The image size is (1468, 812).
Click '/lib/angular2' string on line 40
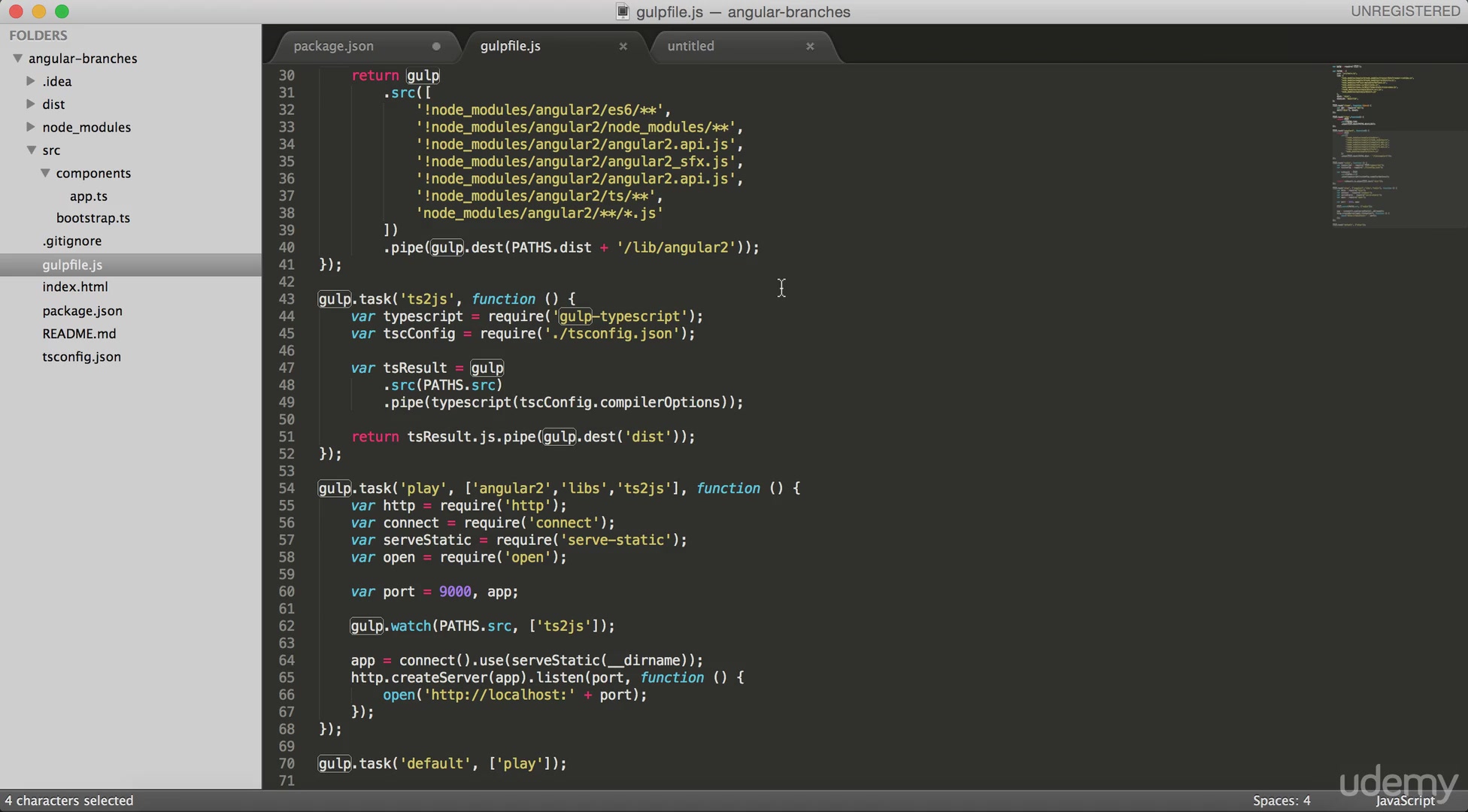click(x=676, y=247)
